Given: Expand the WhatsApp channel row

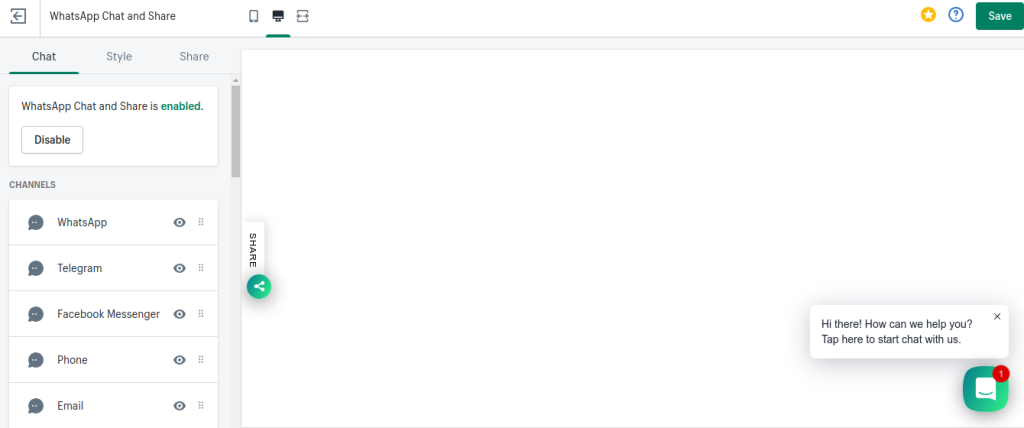Looking at the screenshot, I should point(113,222).
